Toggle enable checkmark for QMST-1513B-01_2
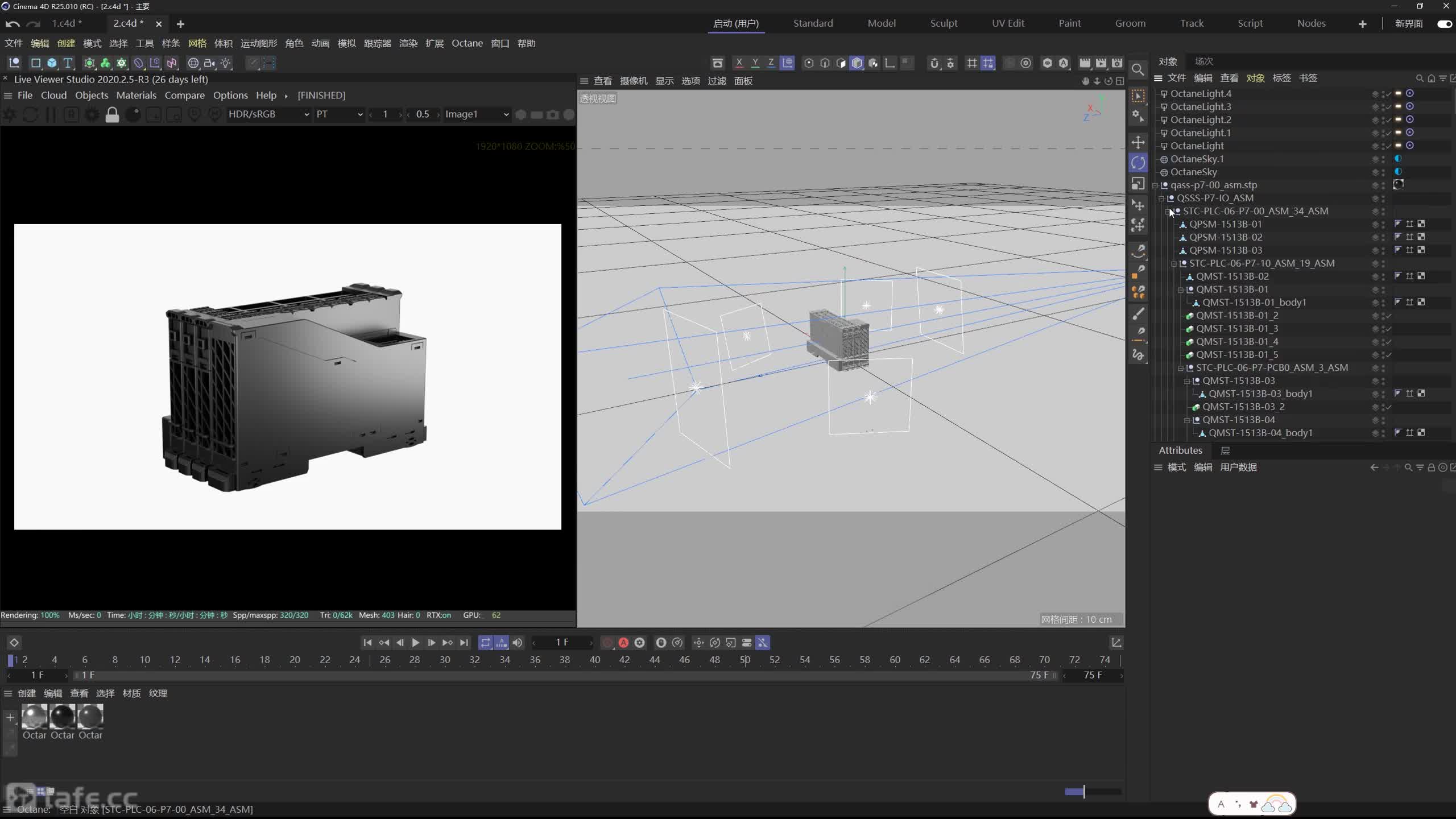This screenshot has width=1456, height=819. pyautogui.click(x=1388, y=316)
